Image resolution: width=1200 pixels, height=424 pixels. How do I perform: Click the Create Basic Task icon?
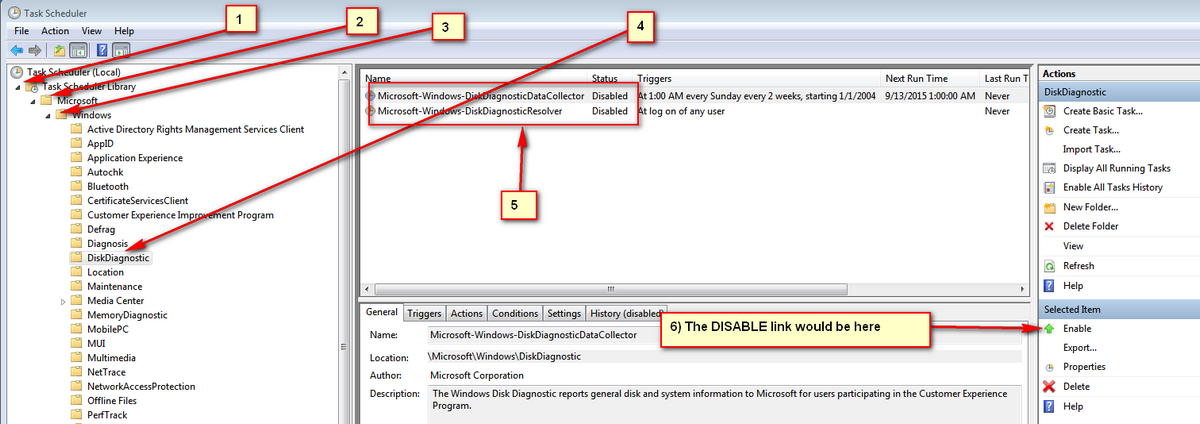point(1049,111)
